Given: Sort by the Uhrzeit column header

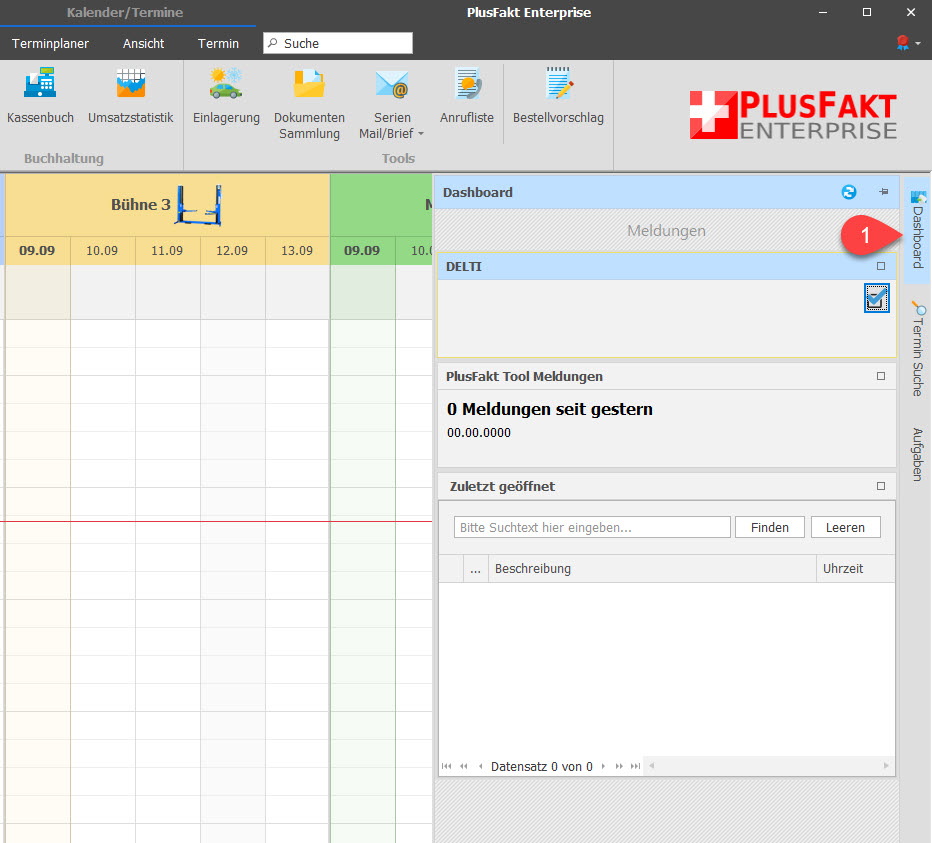Looking at the screenshot, I should coord(855,568).
